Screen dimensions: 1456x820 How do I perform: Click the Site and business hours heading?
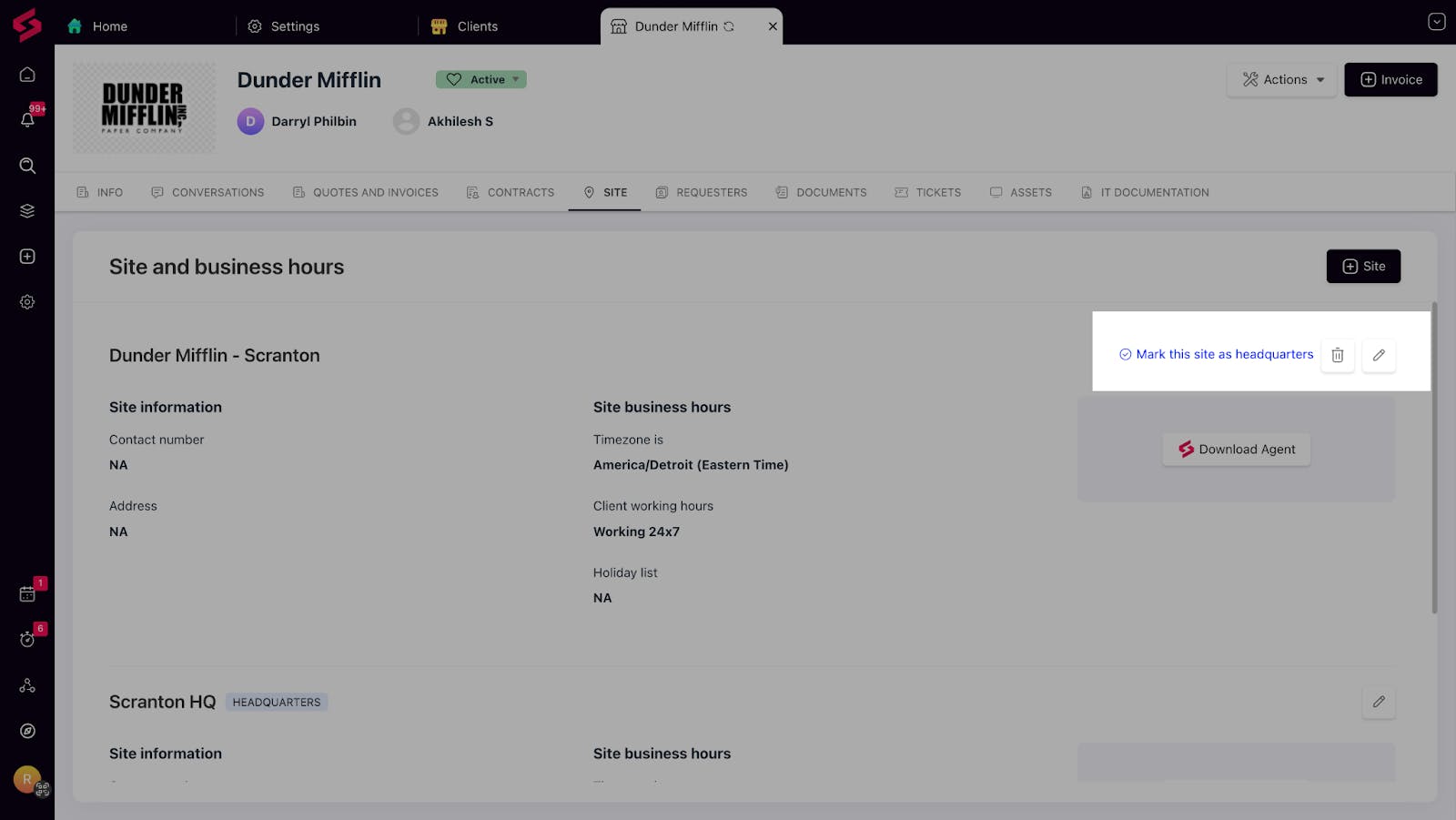(x=227, y=267)
